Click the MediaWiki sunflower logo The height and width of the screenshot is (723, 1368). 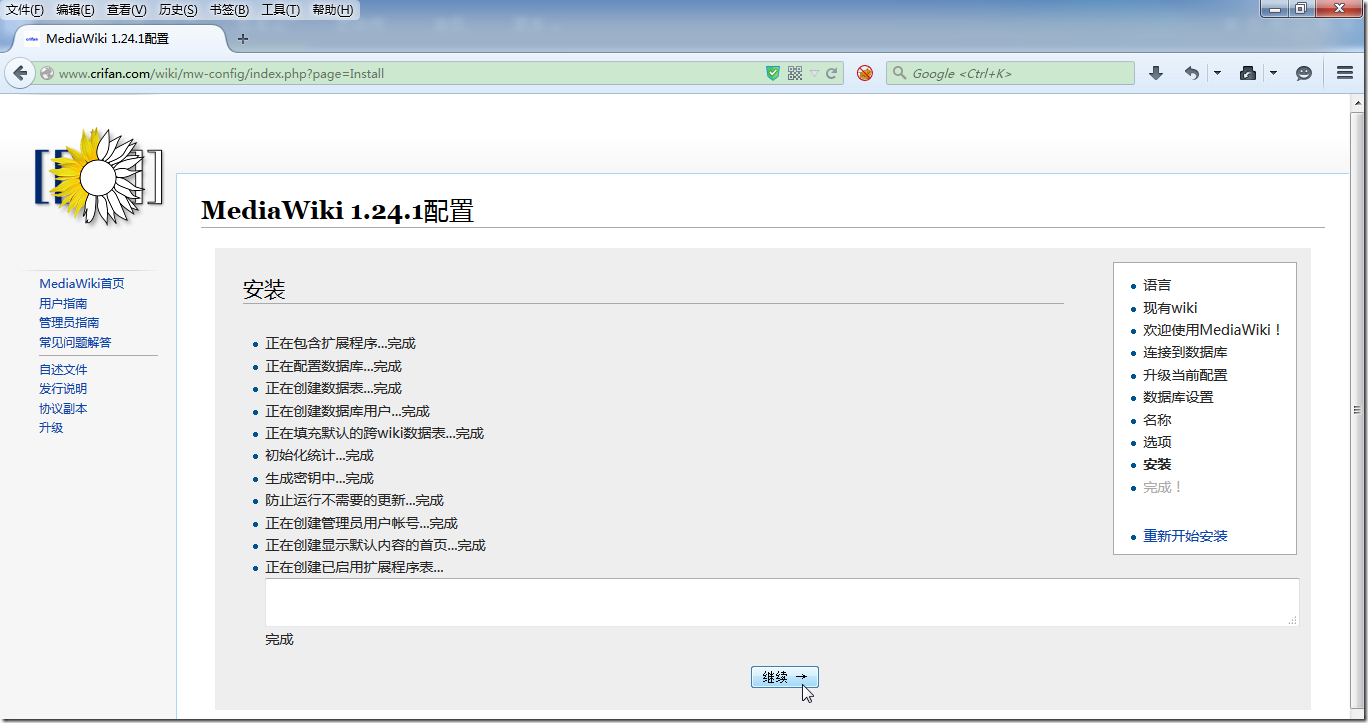click(x=98, y=176)
